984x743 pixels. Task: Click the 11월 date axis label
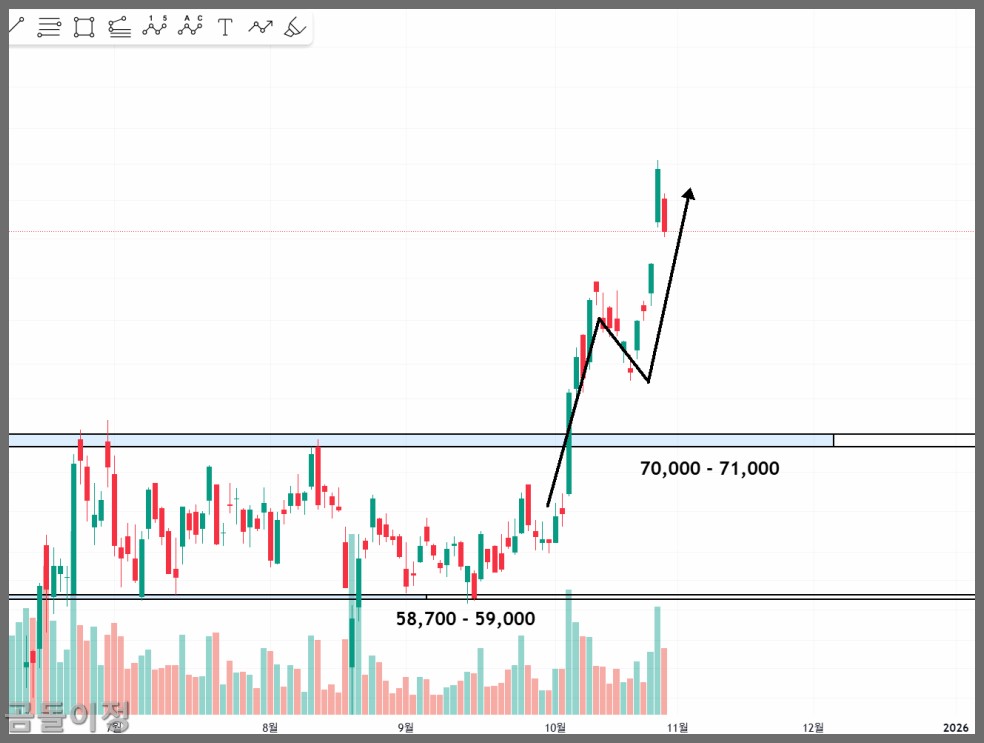click(678, 727)
